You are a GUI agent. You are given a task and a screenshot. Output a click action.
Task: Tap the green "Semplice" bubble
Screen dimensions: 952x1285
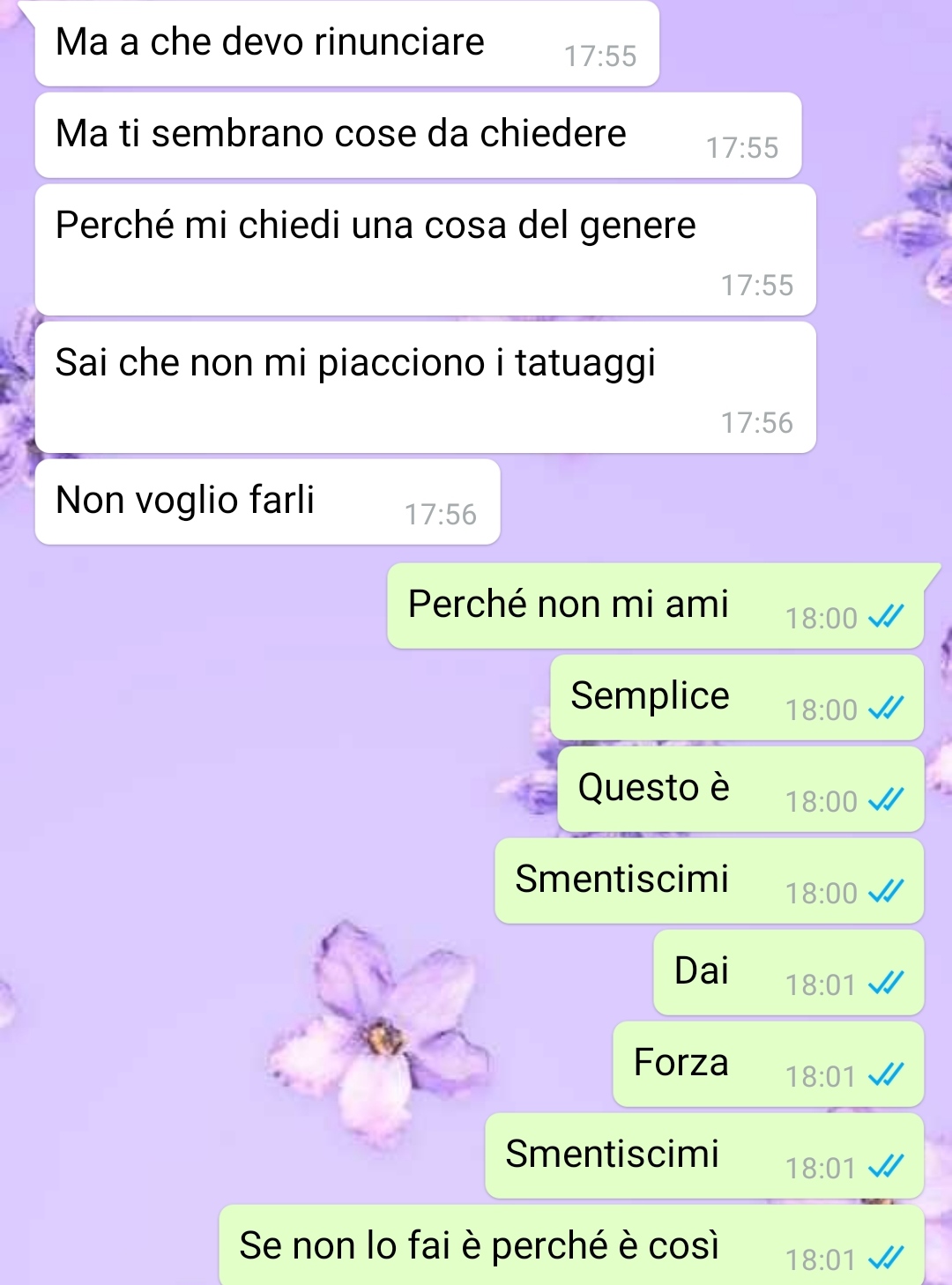(x=737, y=697)
